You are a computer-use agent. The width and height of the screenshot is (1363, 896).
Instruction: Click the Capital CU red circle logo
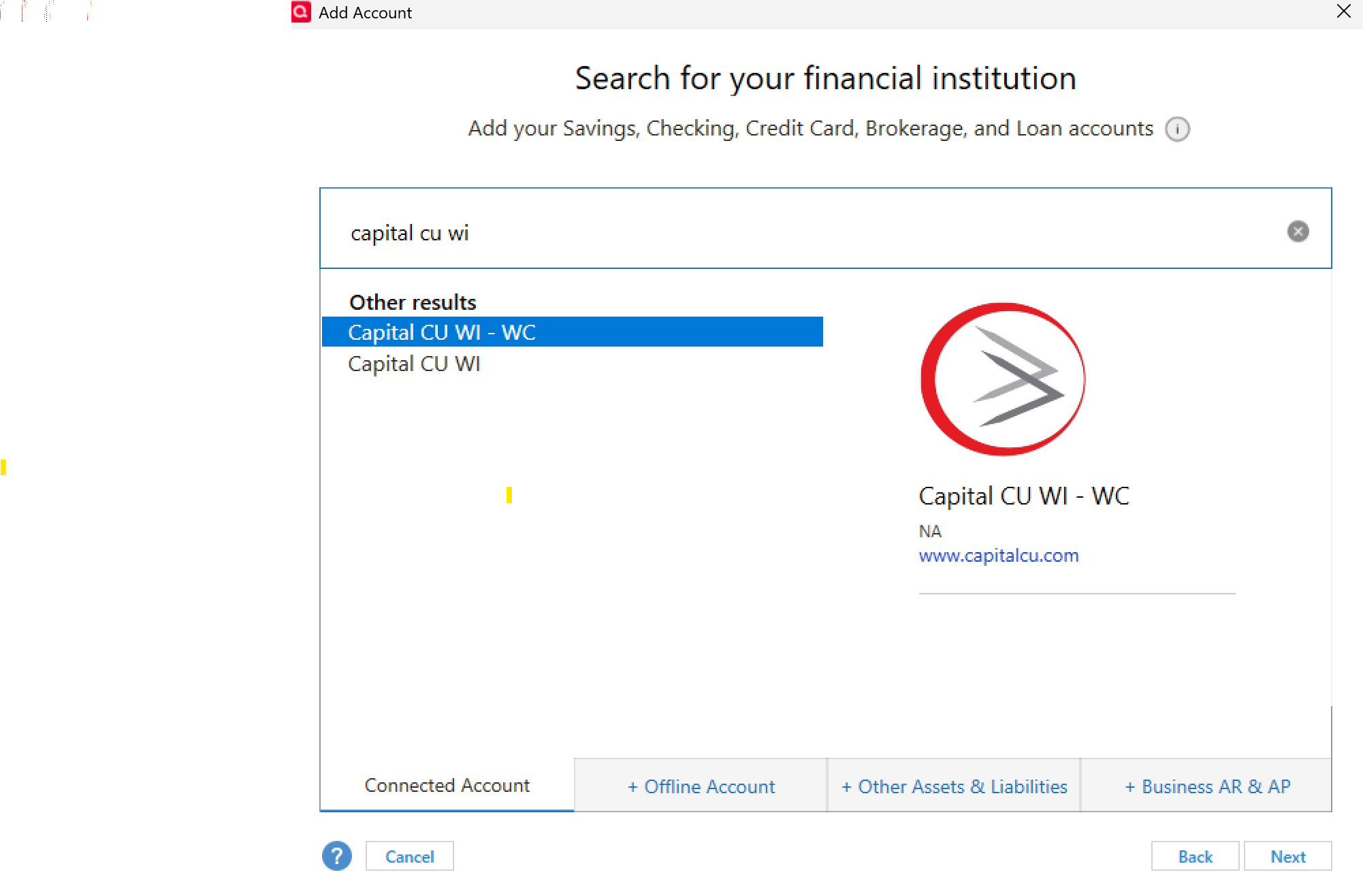(1003, 379)
